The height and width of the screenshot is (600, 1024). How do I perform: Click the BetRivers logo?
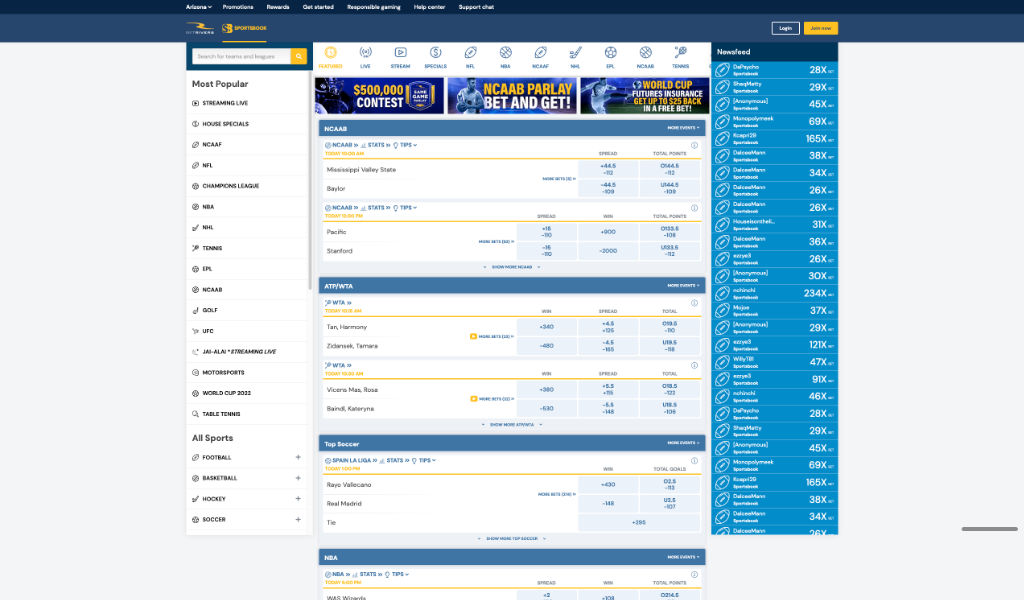coord(200,28)
